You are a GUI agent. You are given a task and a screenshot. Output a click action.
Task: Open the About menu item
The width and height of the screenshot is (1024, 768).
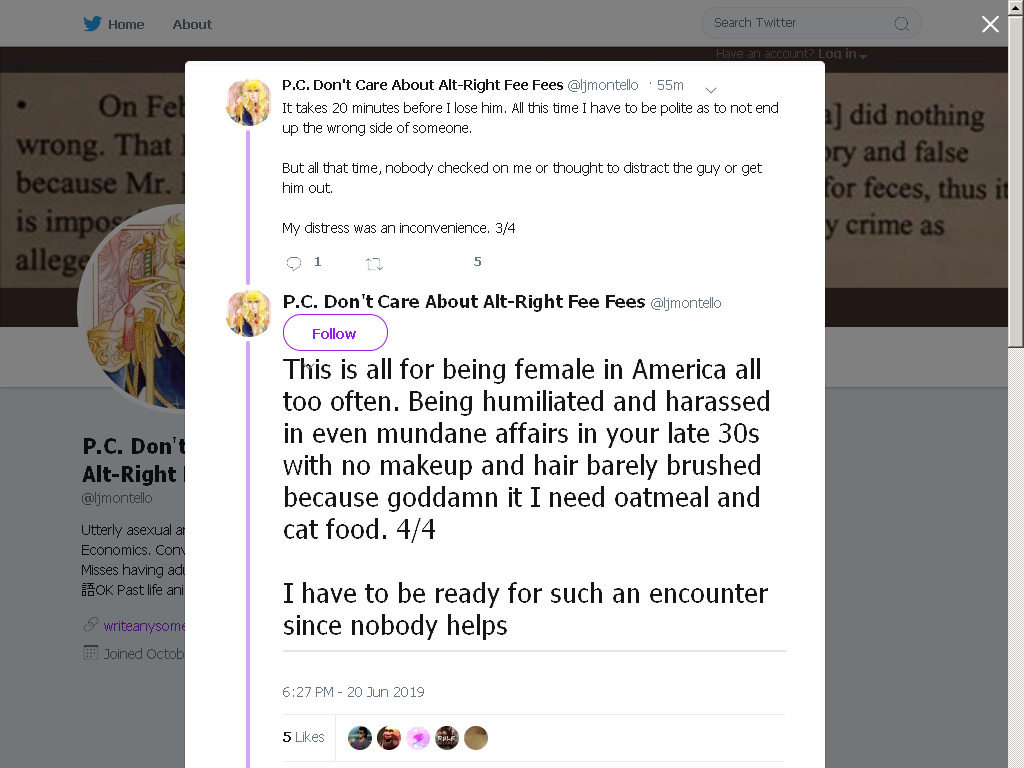pos(192,24)
